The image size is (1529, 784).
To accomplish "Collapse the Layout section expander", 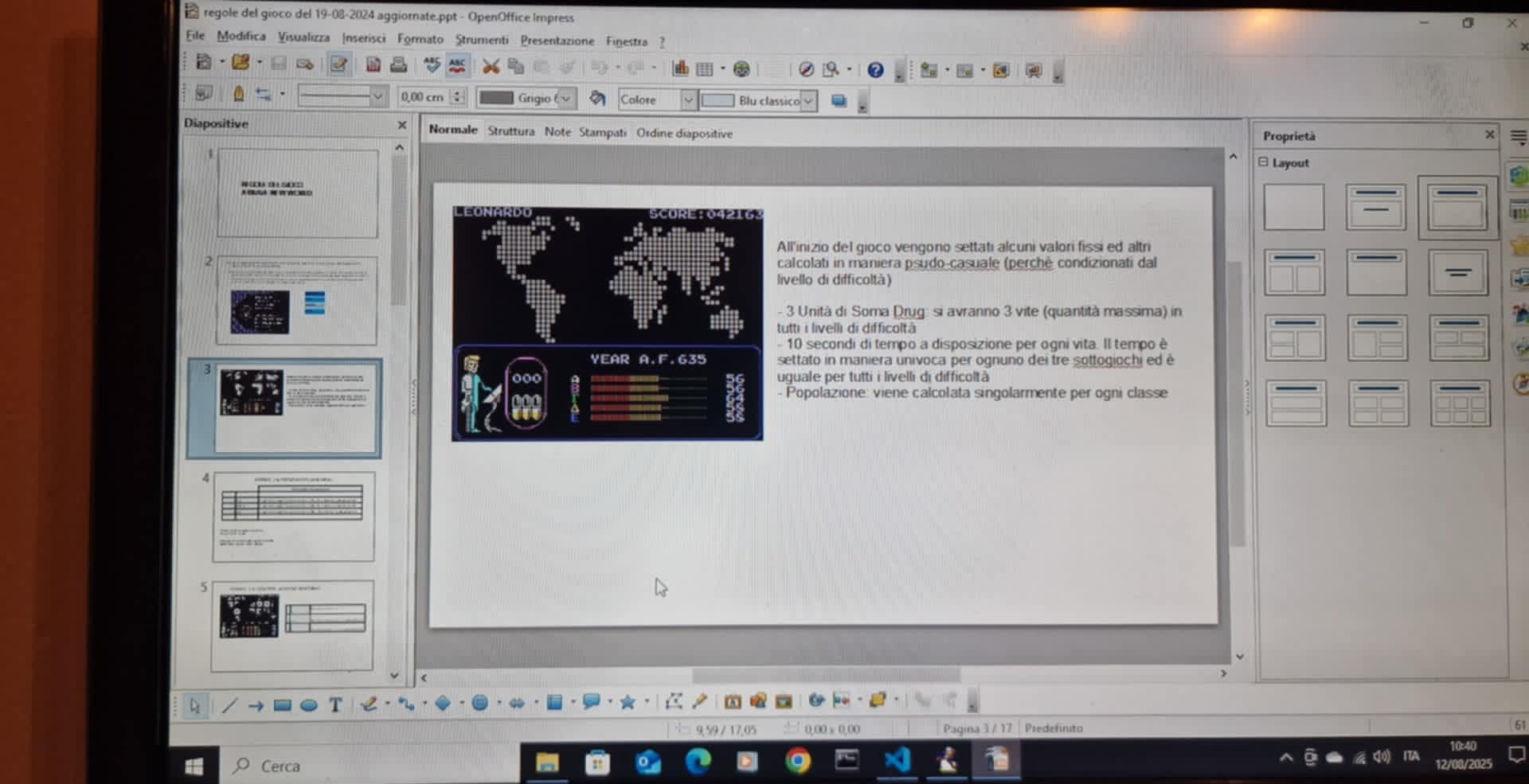I will [x=1263, y=162].
